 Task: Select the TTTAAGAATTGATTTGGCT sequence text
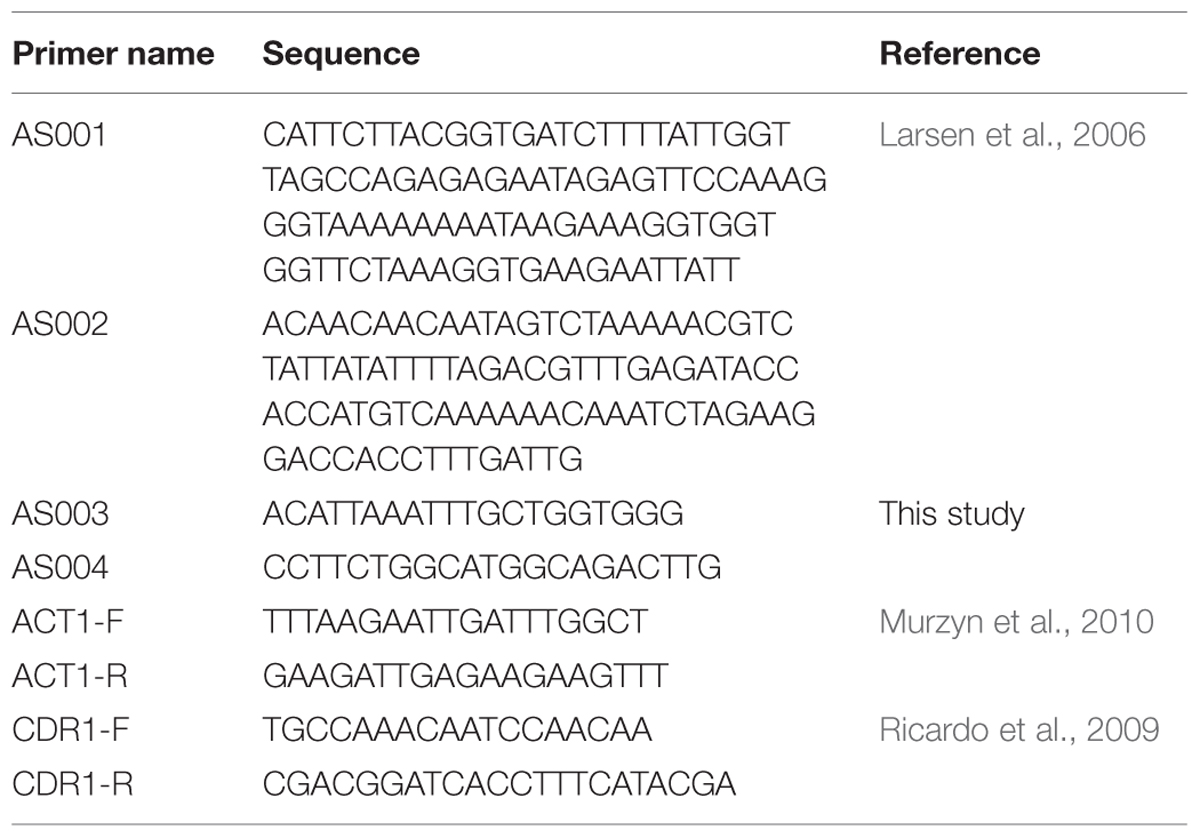[x=456, y=622]
